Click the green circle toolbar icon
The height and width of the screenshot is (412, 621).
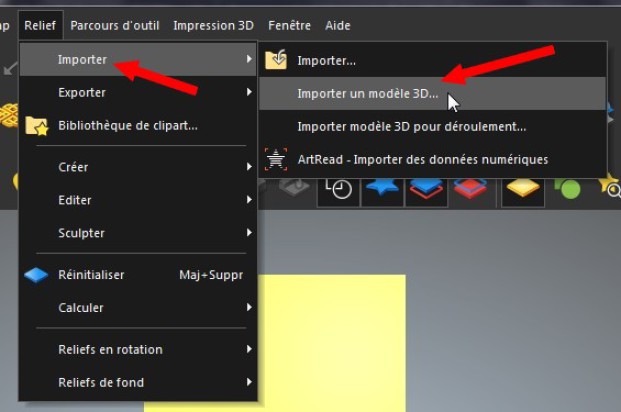pyautogui.click(x=568, y=189)
